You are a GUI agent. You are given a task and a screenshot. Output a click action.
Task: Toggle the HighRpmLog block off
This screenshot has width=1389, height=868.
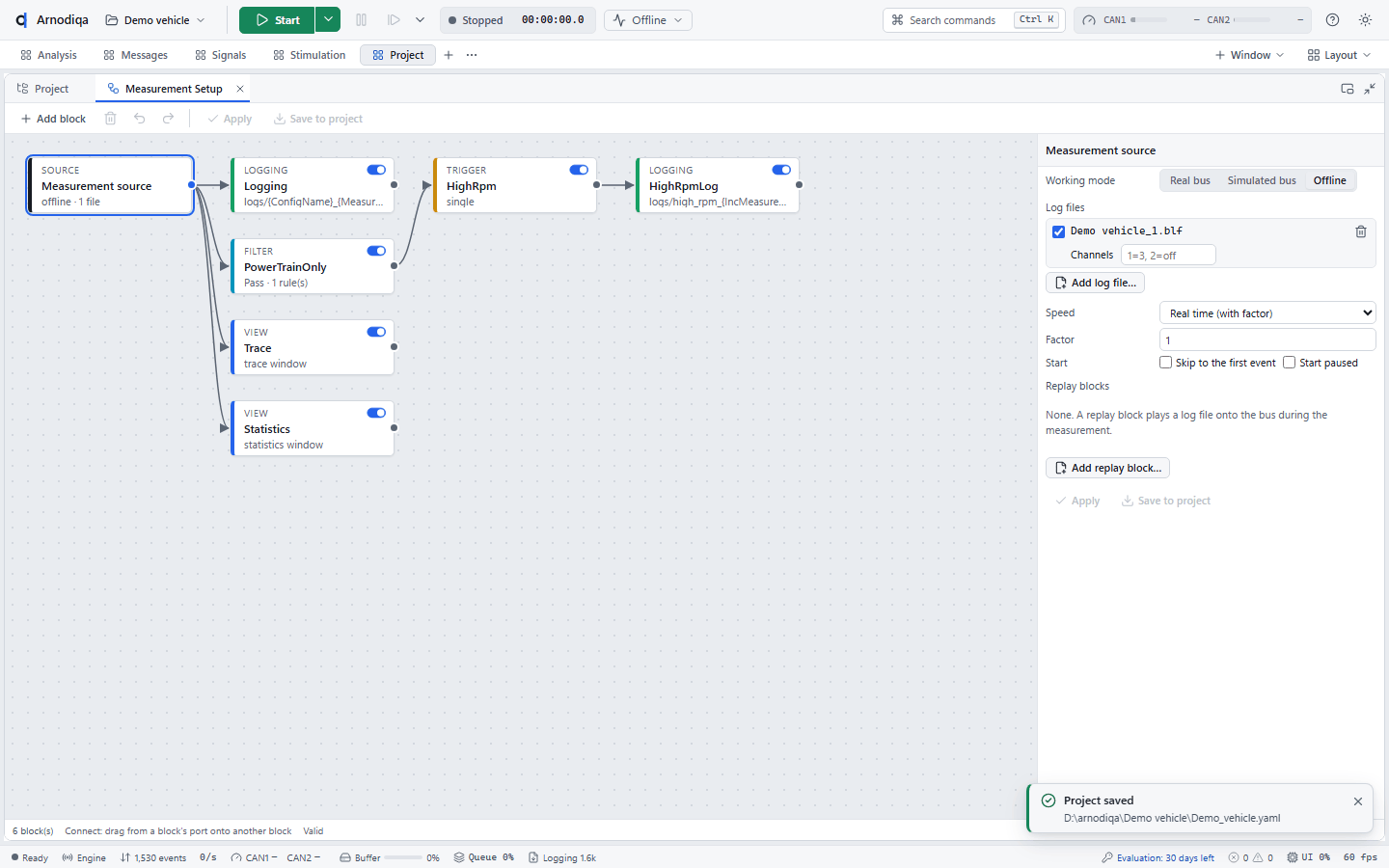click(781, 170)
